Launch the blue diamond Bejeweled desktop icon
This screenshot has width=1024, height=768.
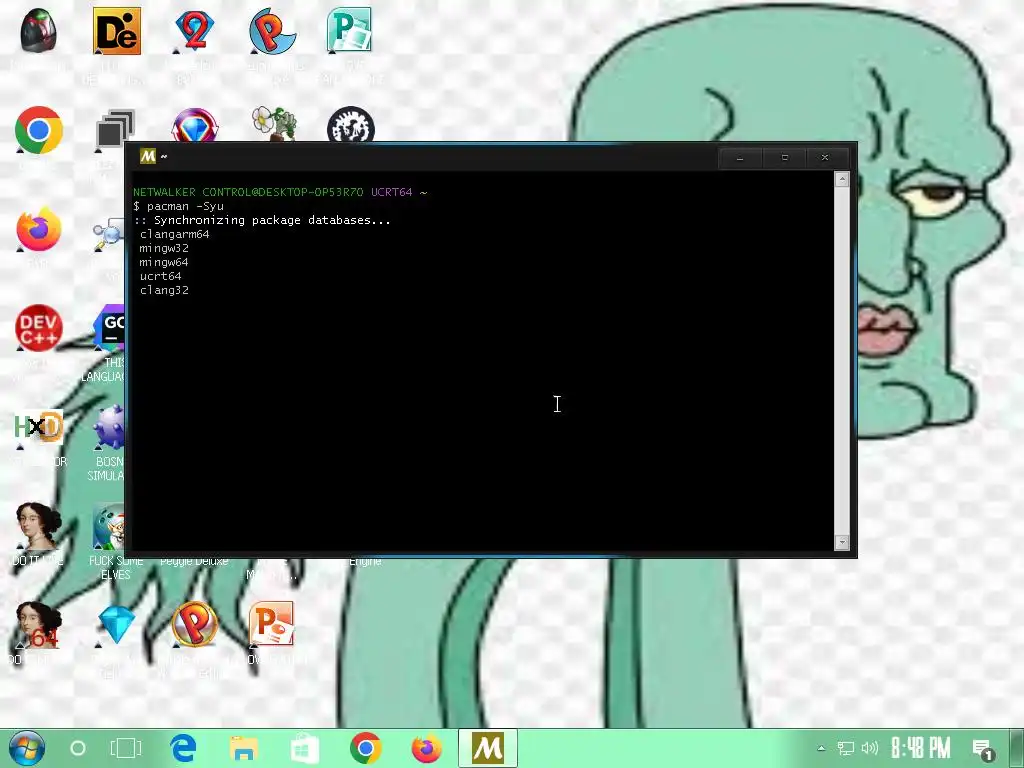117,624
